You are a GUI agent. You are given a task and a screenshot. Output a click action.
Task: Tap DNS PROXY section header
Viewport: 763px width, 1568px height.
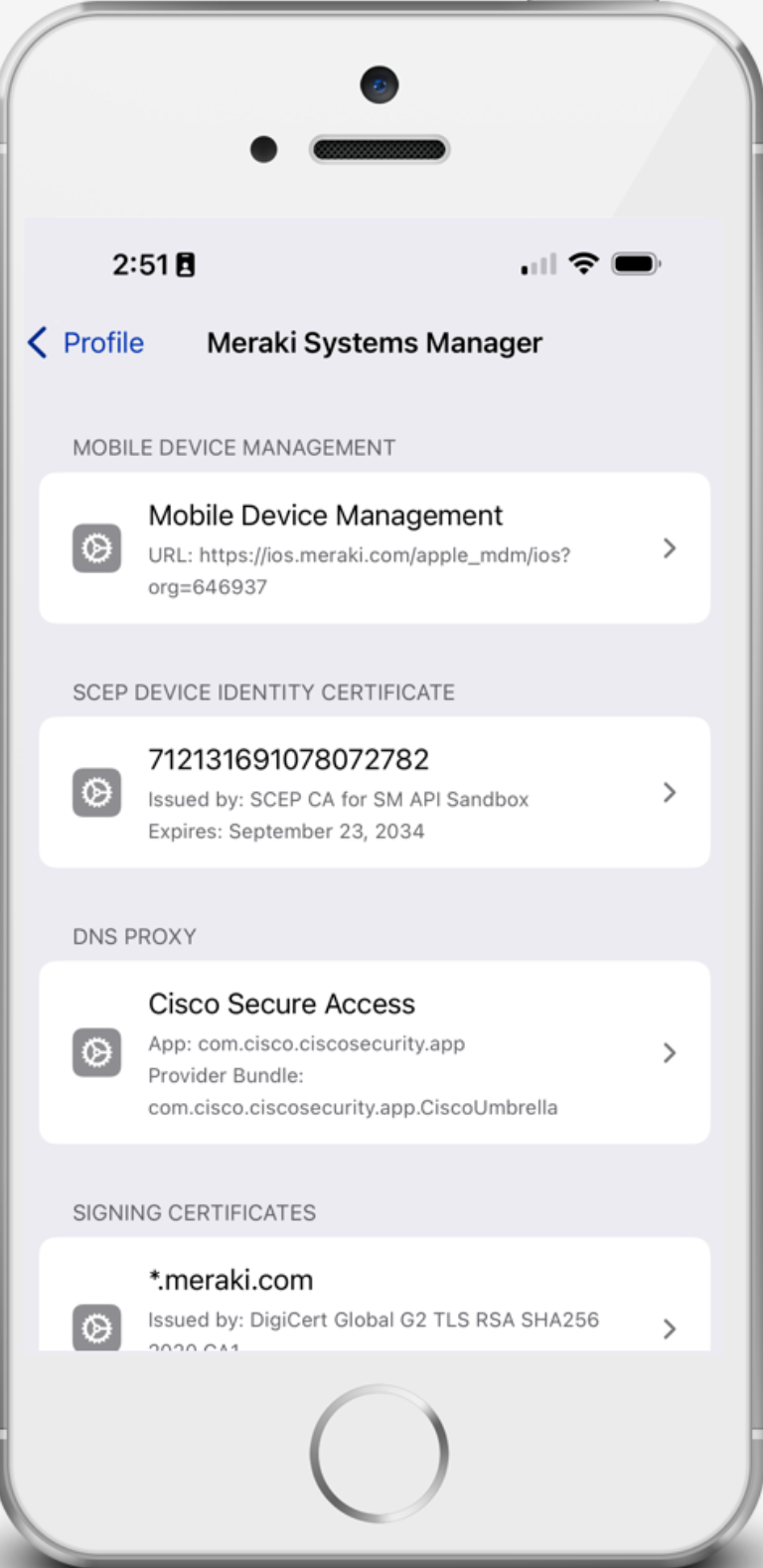pyautogui.click(x=134, y=937)
